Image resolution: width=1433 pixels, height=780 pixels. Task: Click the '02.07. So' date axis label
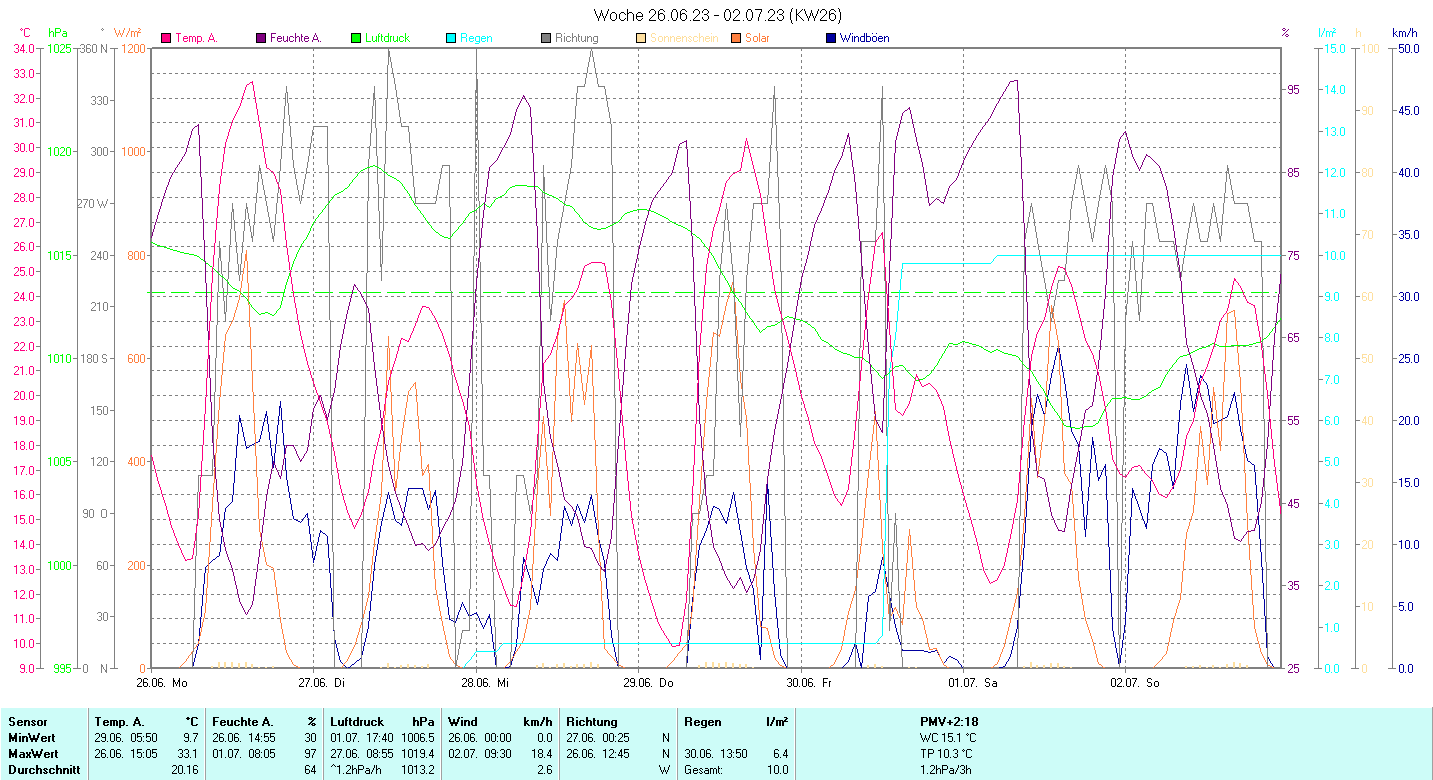pos(1135,683)
